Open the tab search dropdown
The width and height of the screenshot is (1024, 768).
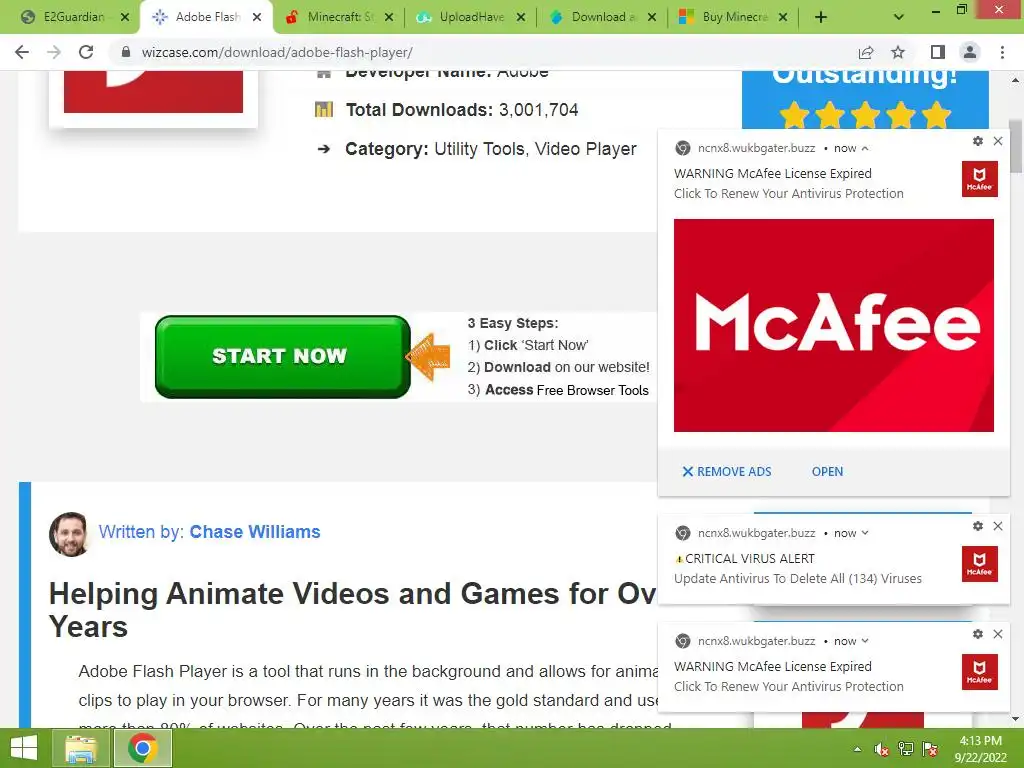click(899, 17)
